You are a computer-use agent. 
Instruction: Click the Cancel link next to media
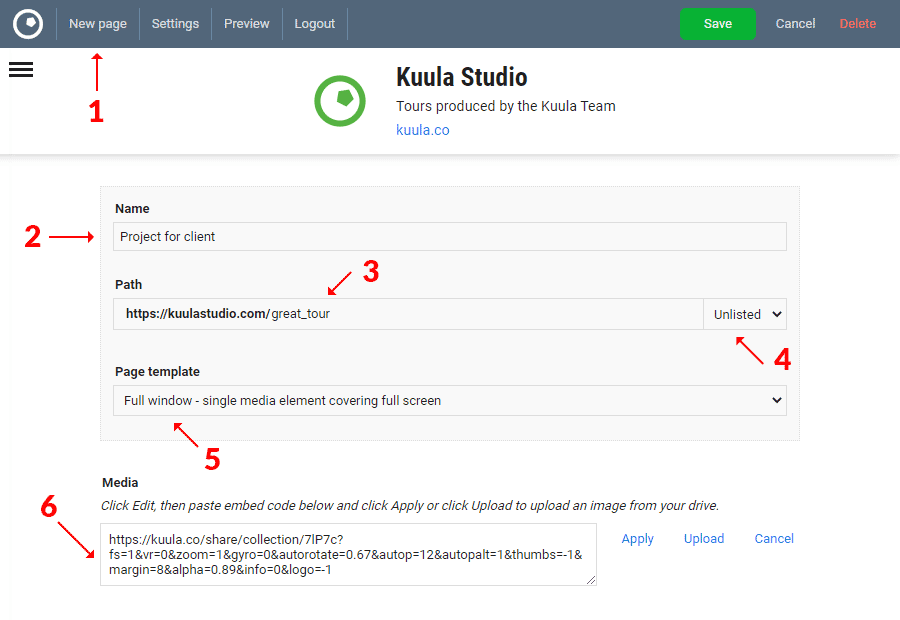pyautogui.click(x=774, y=538)
